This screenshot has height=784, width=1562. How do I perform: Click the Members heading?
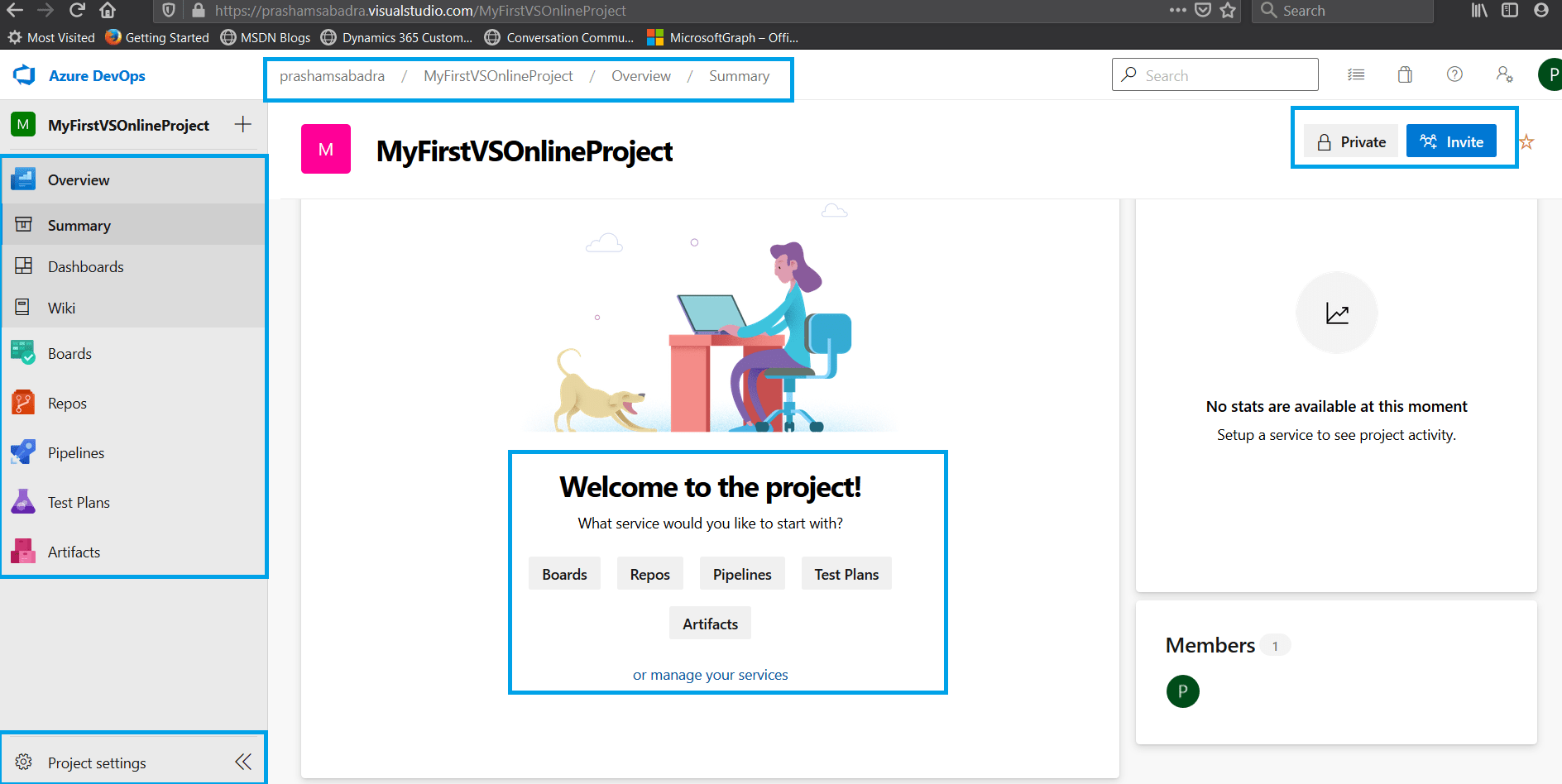1210,645
